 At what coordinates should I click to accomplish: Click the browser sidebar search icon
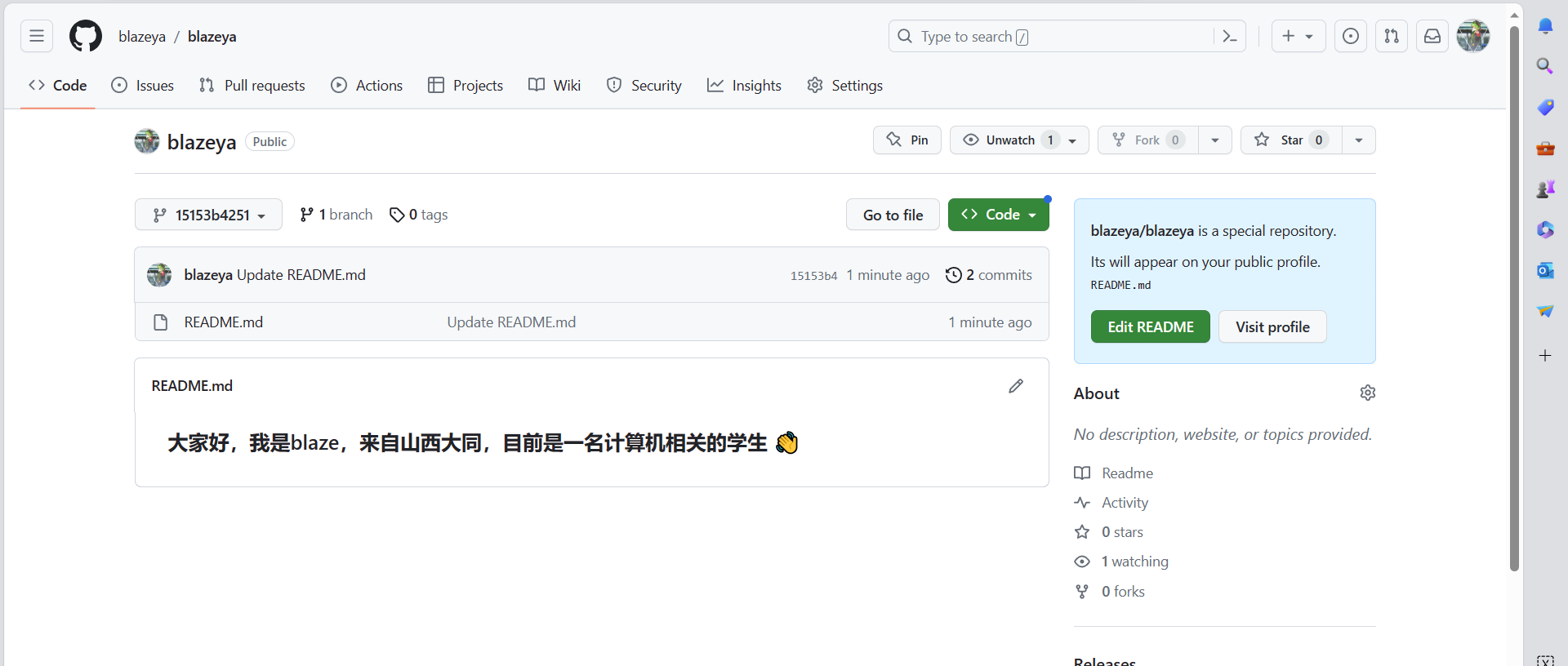pyautogui.click(x=1545, y=66)
